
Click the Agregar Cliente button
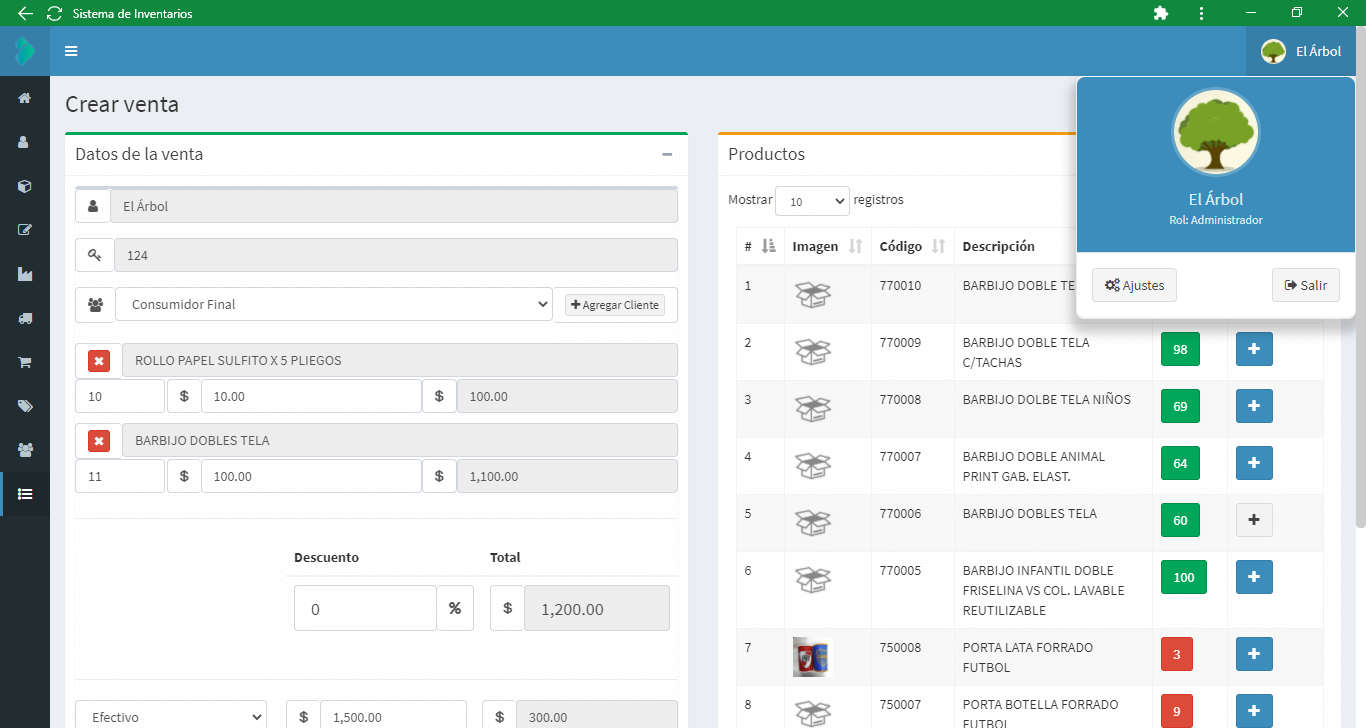pos(615,305)
